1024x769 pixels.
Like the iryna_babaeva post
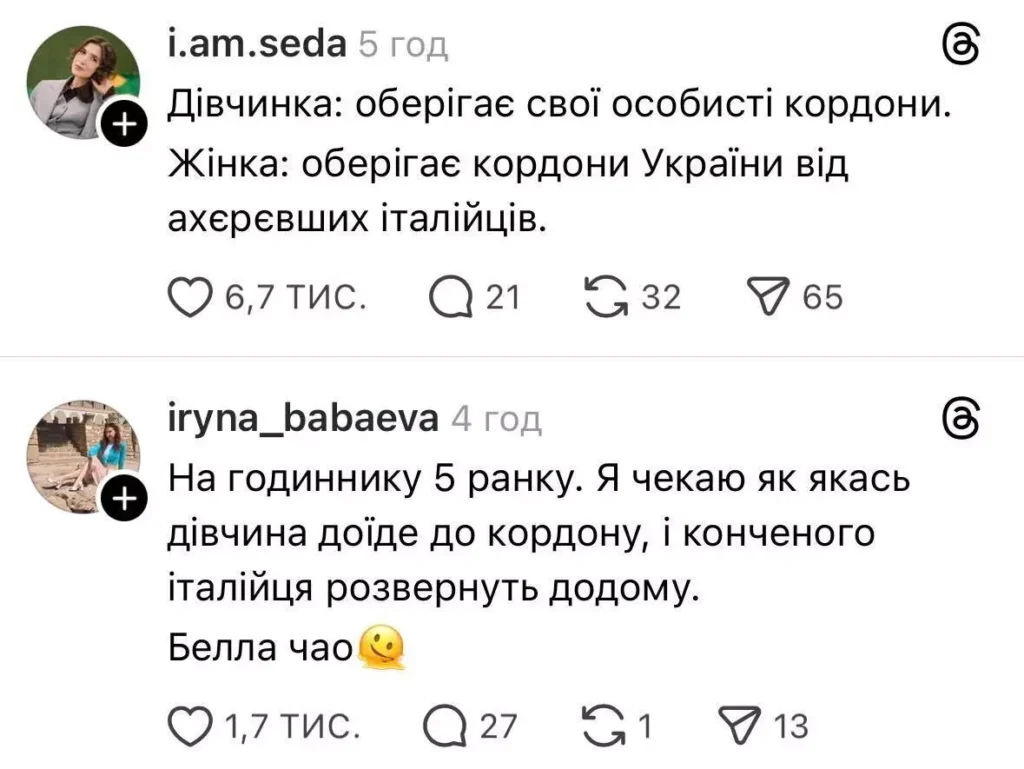pos(187,726)
